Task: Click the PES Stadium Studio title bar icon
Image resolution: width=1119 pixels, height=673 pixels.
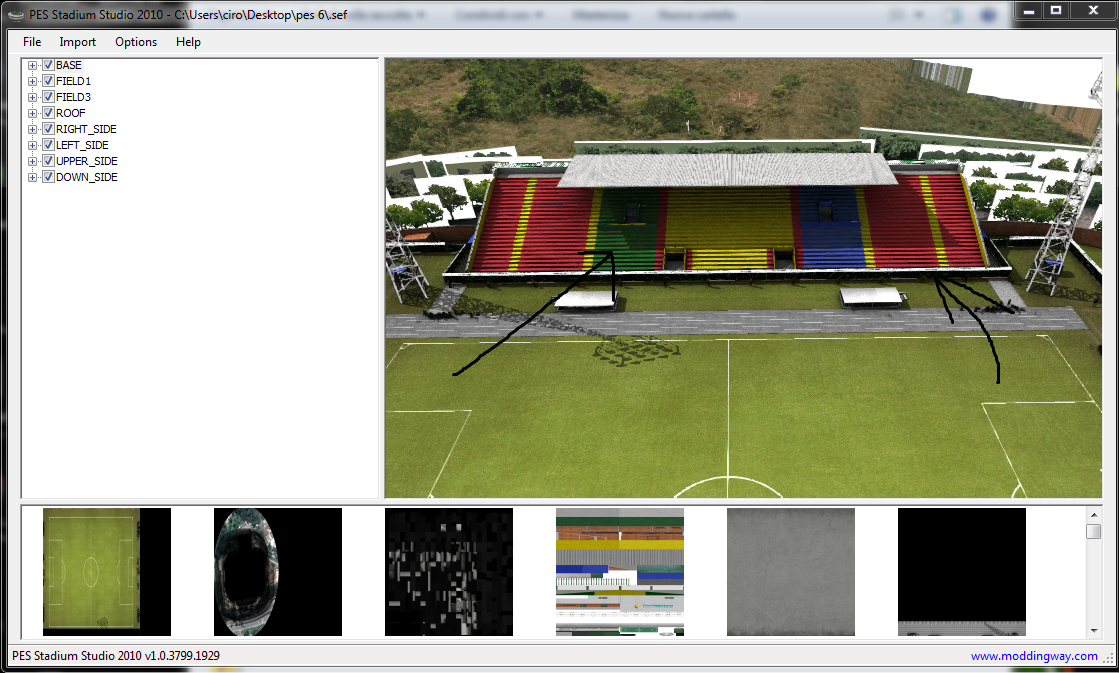Action: [16, 15]
